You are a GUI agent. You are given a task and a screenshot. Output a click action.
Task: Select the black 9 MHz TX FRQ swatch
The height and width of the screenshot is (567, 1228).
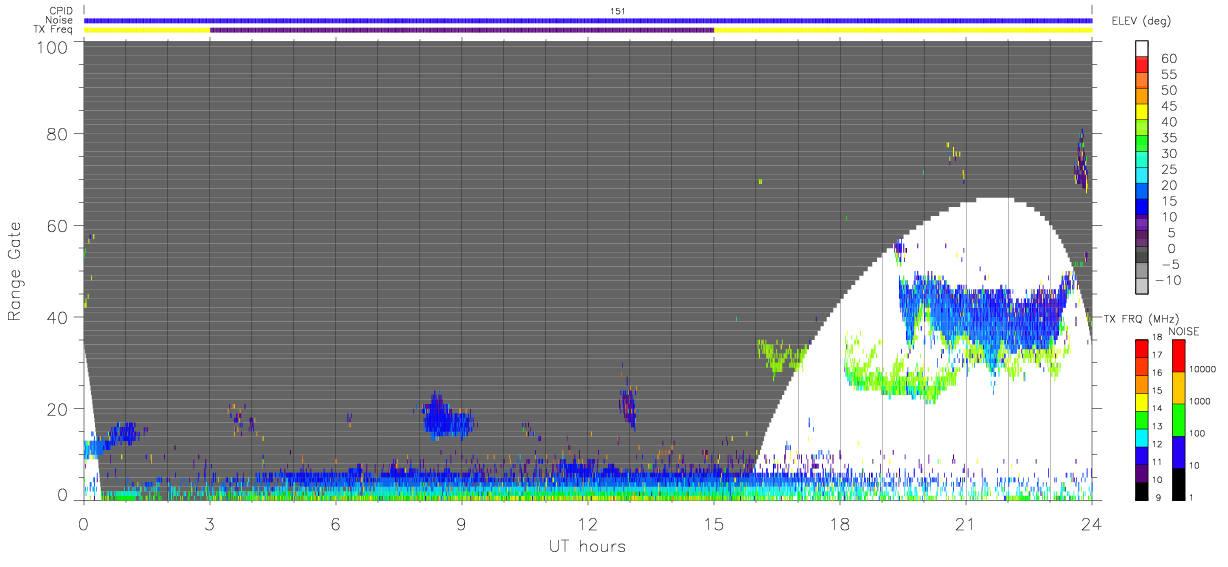tap(1141, 491)
